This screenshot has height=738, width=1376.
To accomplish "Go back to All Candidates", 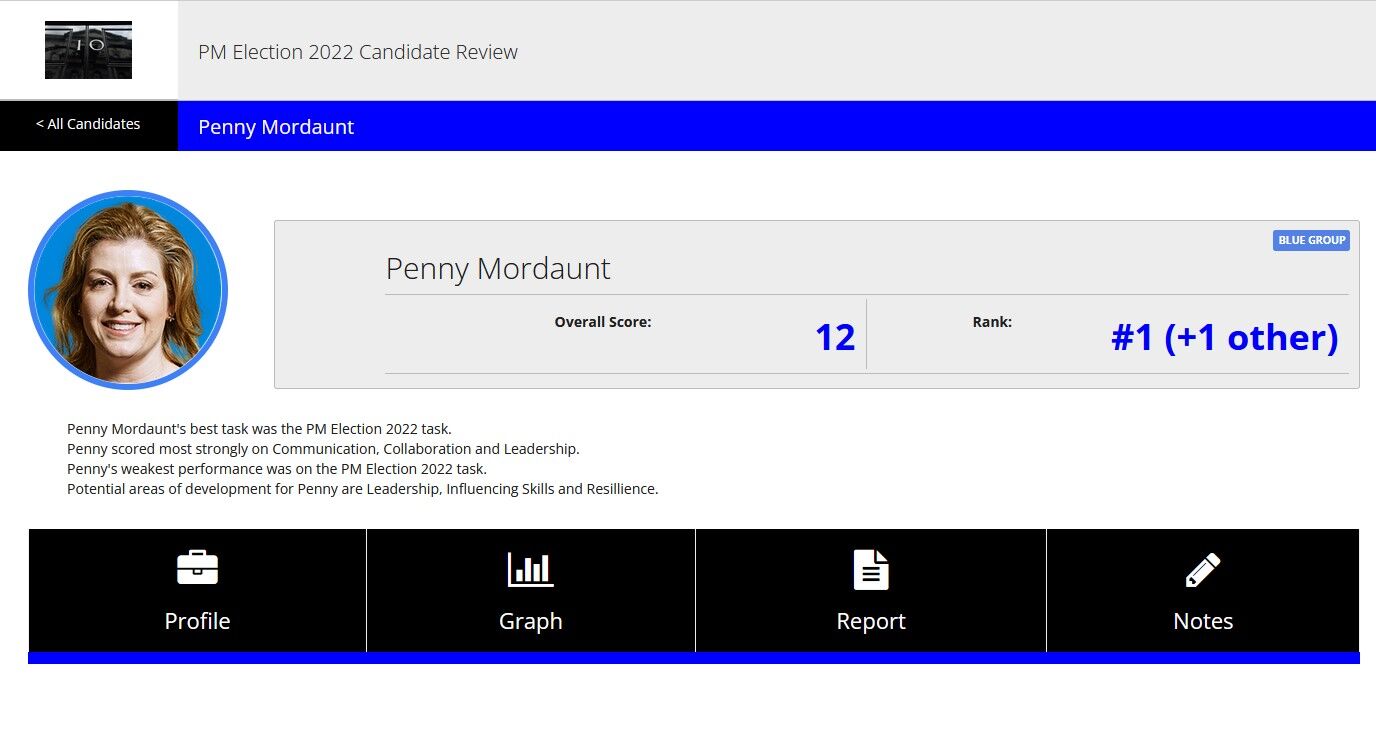I will click(x=88, y=124).
